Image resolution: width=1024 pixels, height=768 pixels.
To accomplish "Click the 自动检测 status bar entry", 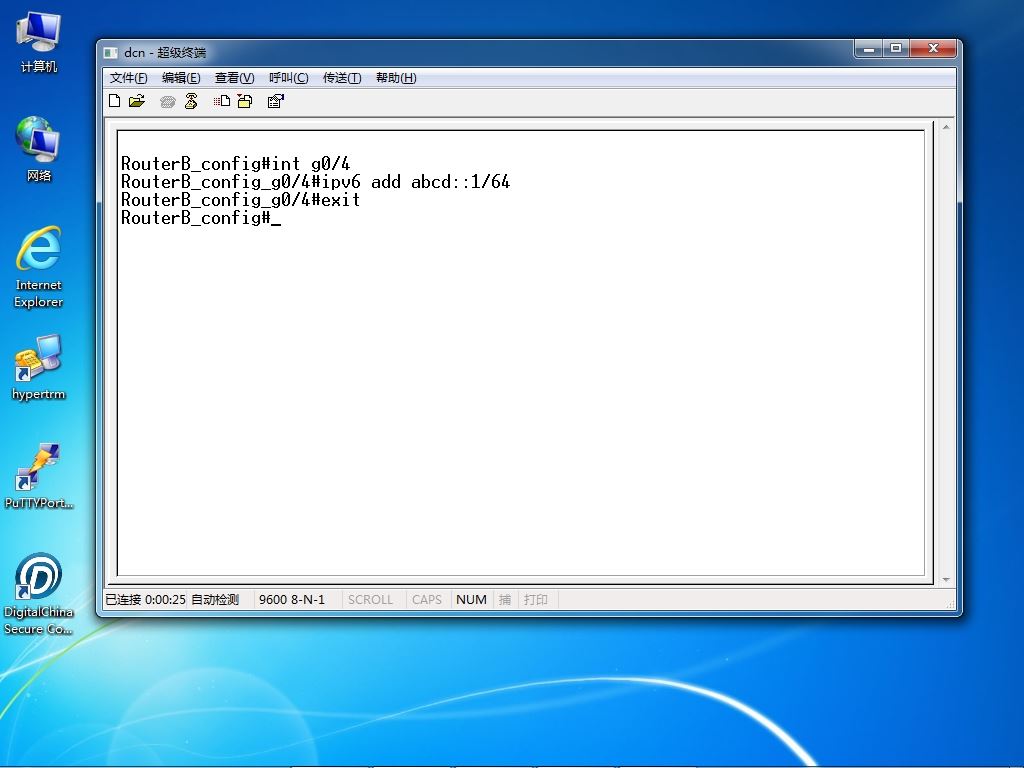I will 216,600.
